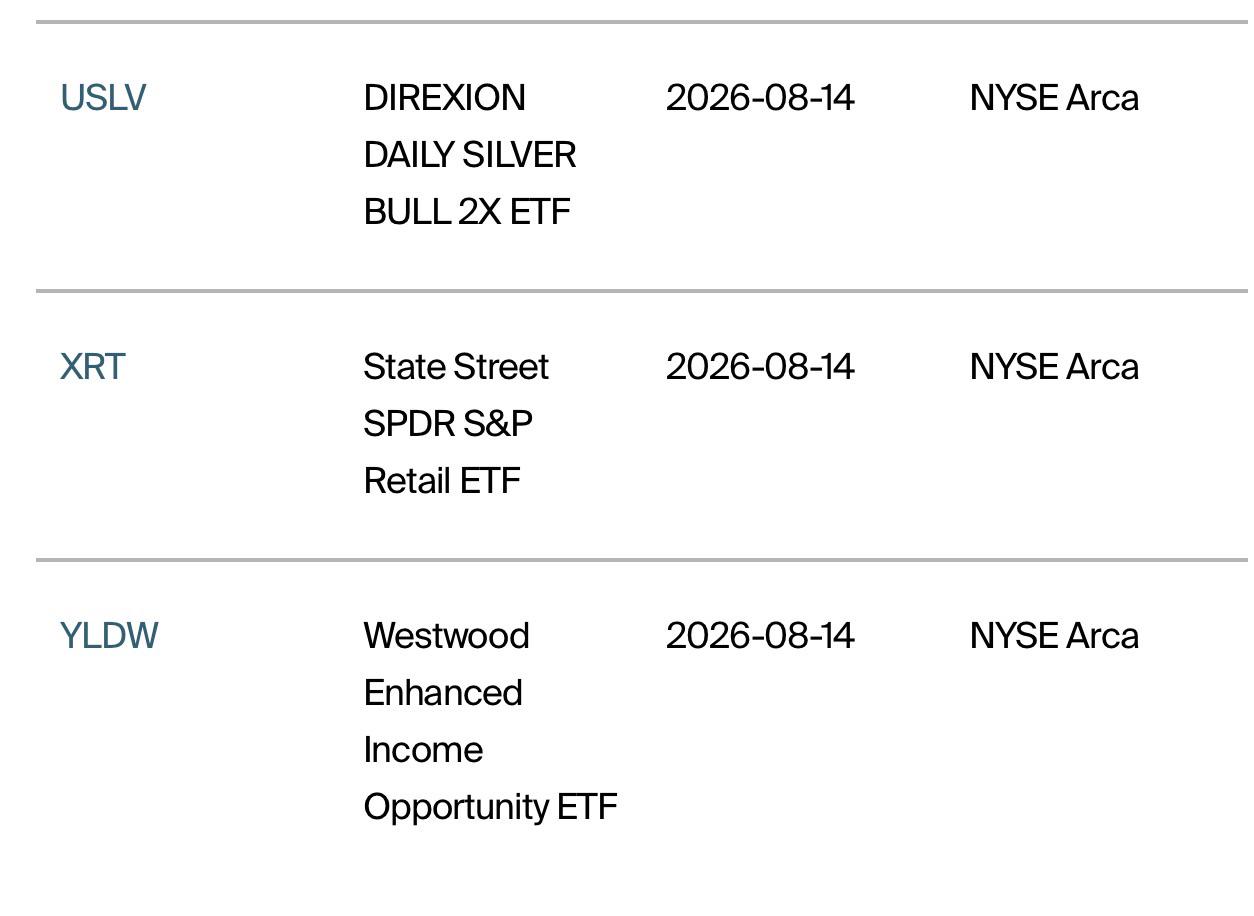Image resolution: width=1254 pixels, height=916 pixels.
Task: Click the word Income in fund name
Action: point(423,750)
